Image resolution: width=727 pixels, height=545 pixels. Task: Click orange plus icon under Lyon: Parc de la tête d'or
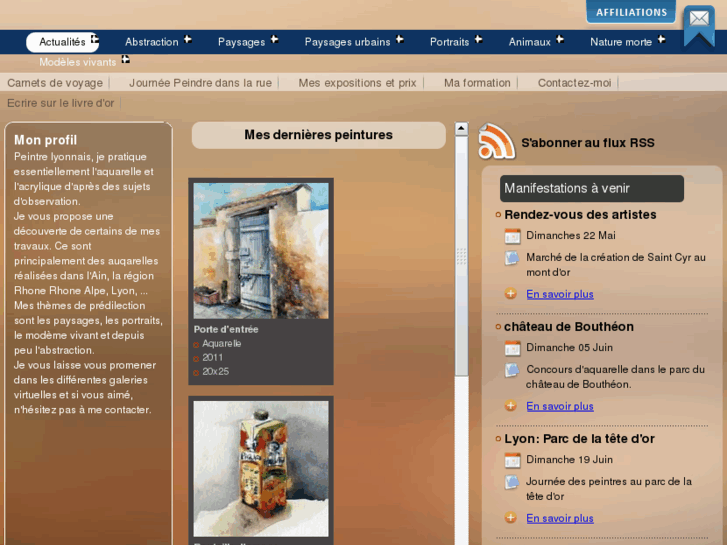pos(510,518)
